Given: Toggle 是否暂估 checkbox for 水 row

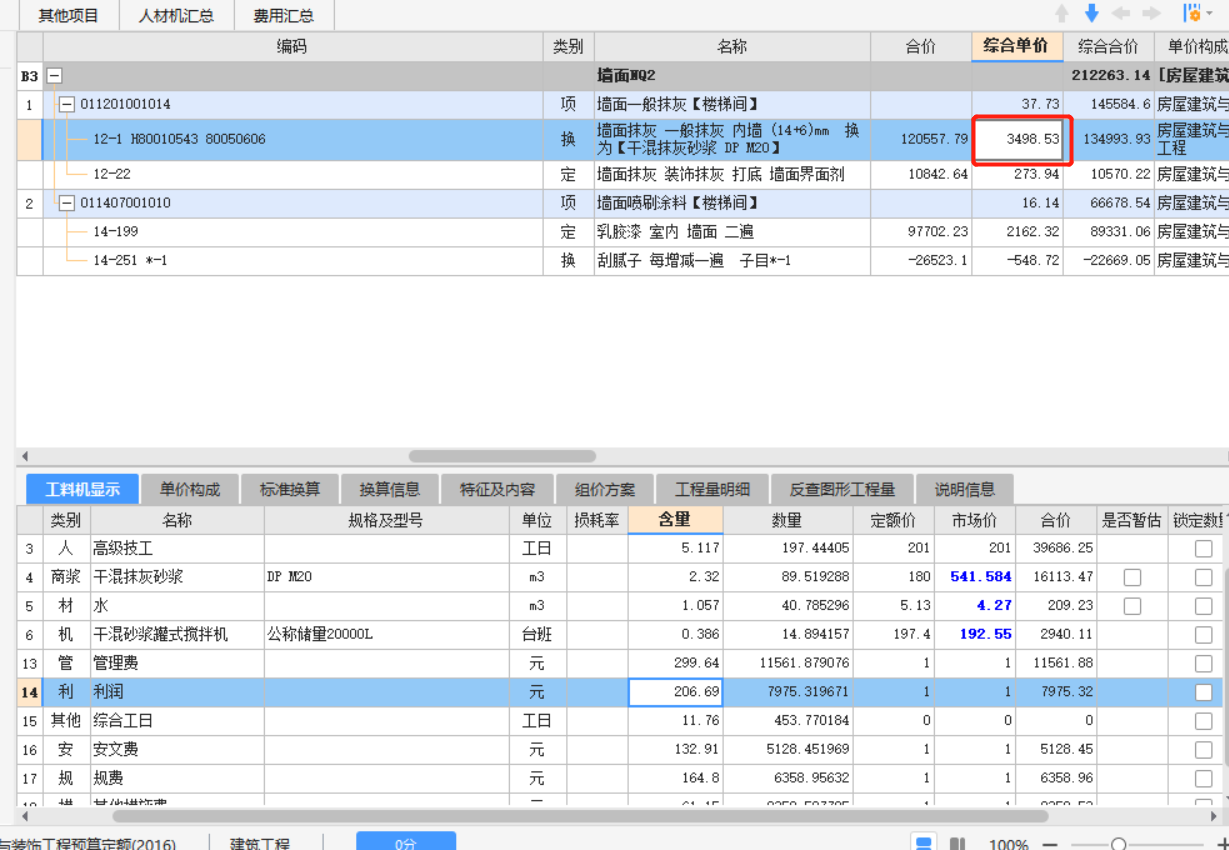Looking at the screenshot, I should [x=1132, y=606].
